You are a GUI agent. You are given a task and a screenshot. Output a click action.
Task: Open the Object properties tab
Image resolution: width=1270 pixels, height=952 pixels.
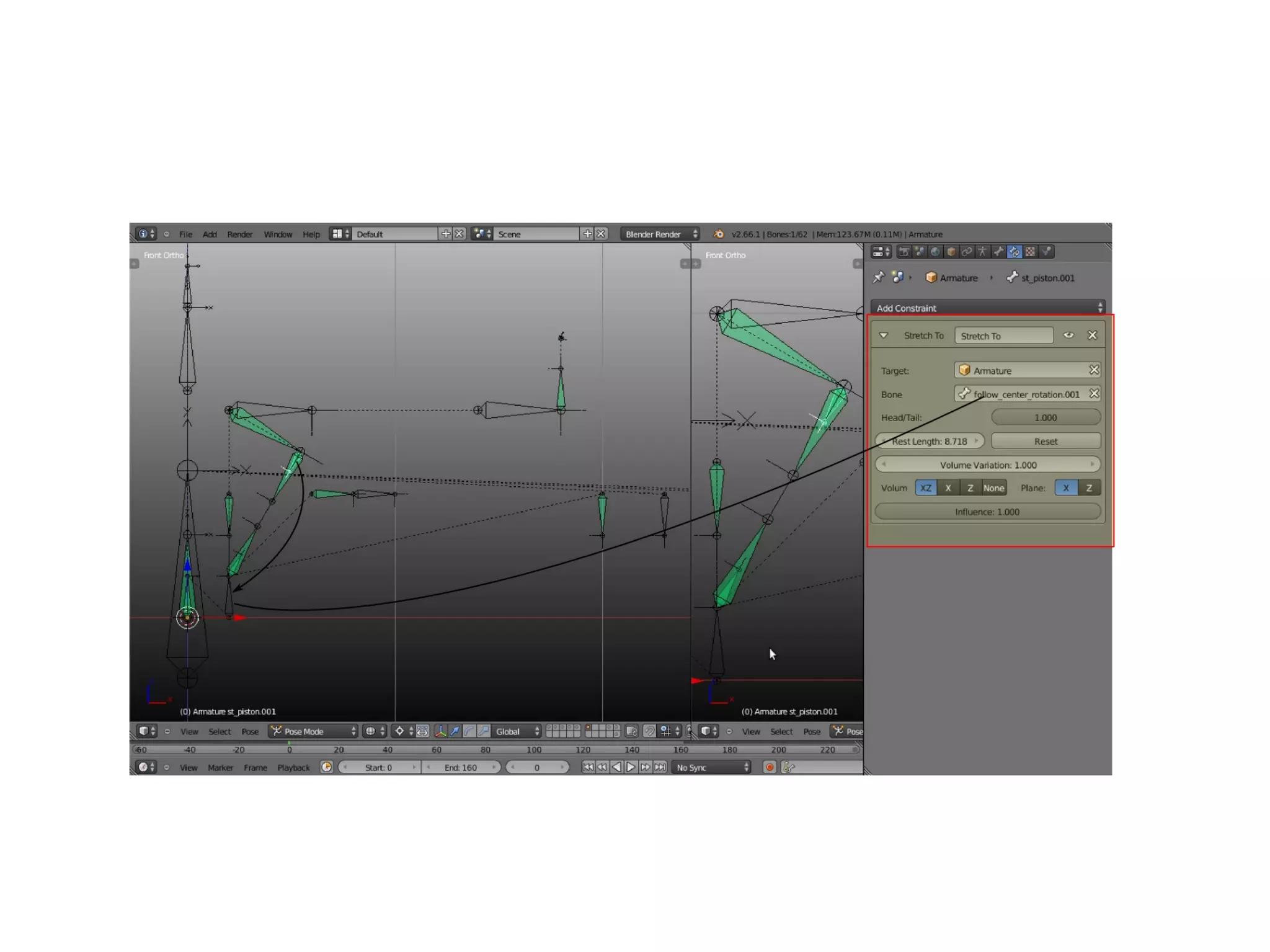(951, 252)
